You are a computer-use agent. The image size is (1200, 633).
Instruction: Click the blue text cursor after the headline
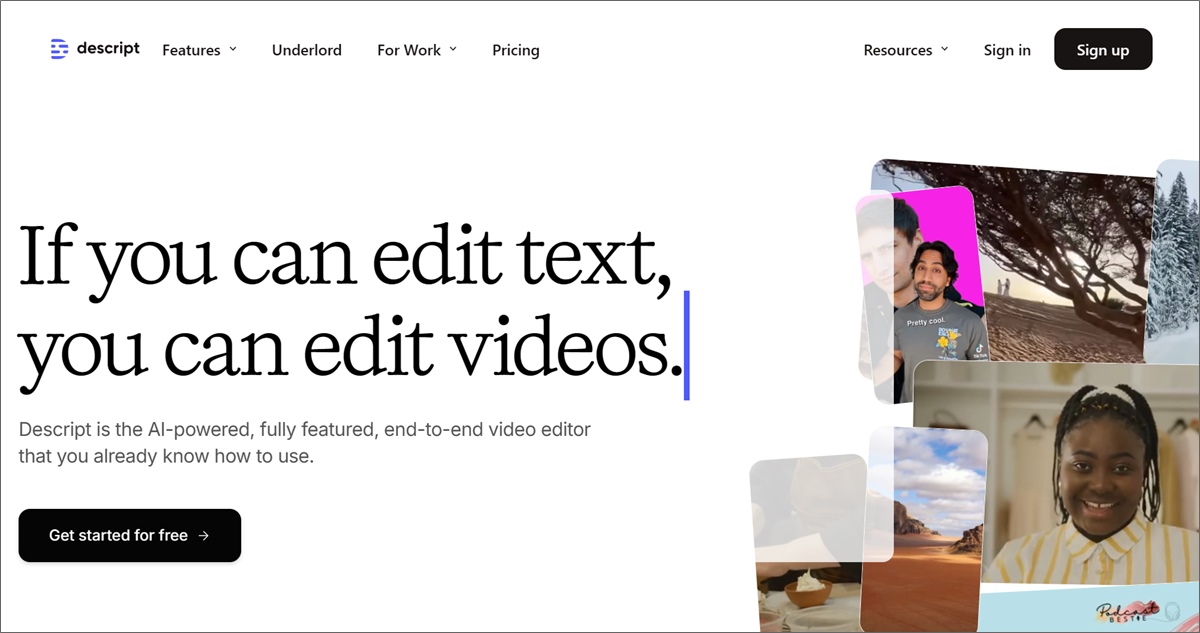pos(686,345)
